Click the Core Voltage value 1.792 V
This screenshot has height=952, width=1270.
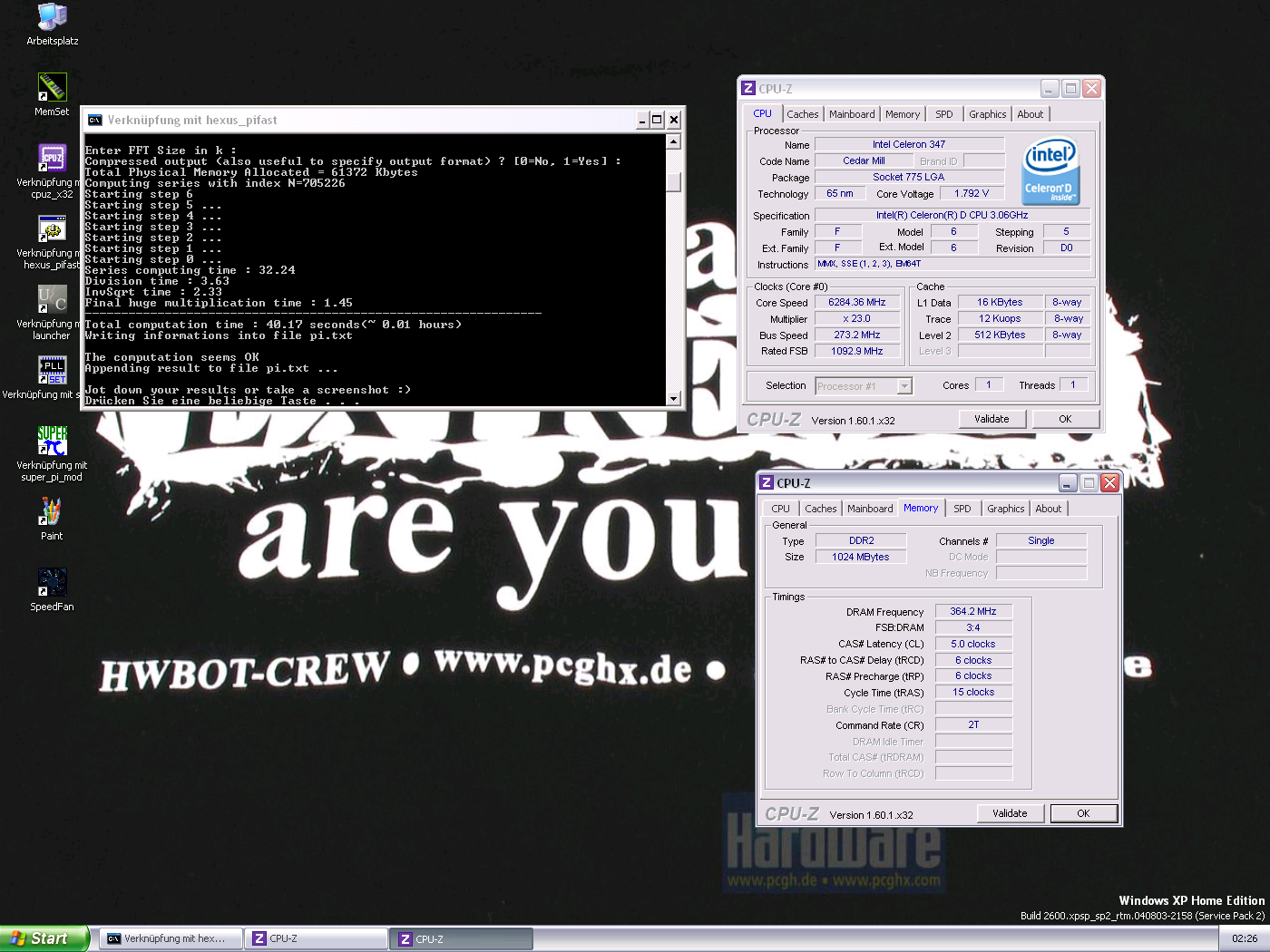972,193
